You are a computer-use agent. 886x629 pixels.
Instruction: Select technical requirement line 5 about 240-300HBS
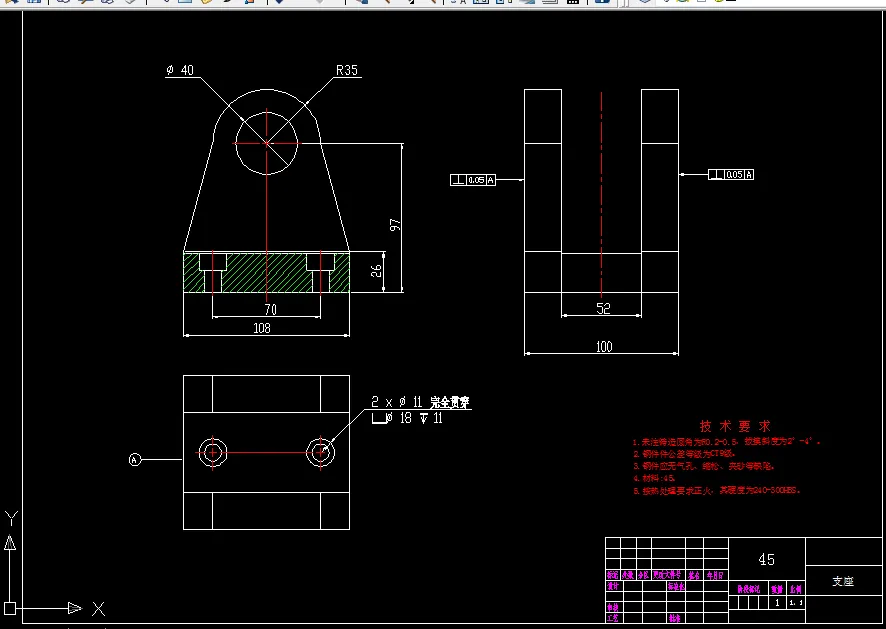tap(716, 491)
